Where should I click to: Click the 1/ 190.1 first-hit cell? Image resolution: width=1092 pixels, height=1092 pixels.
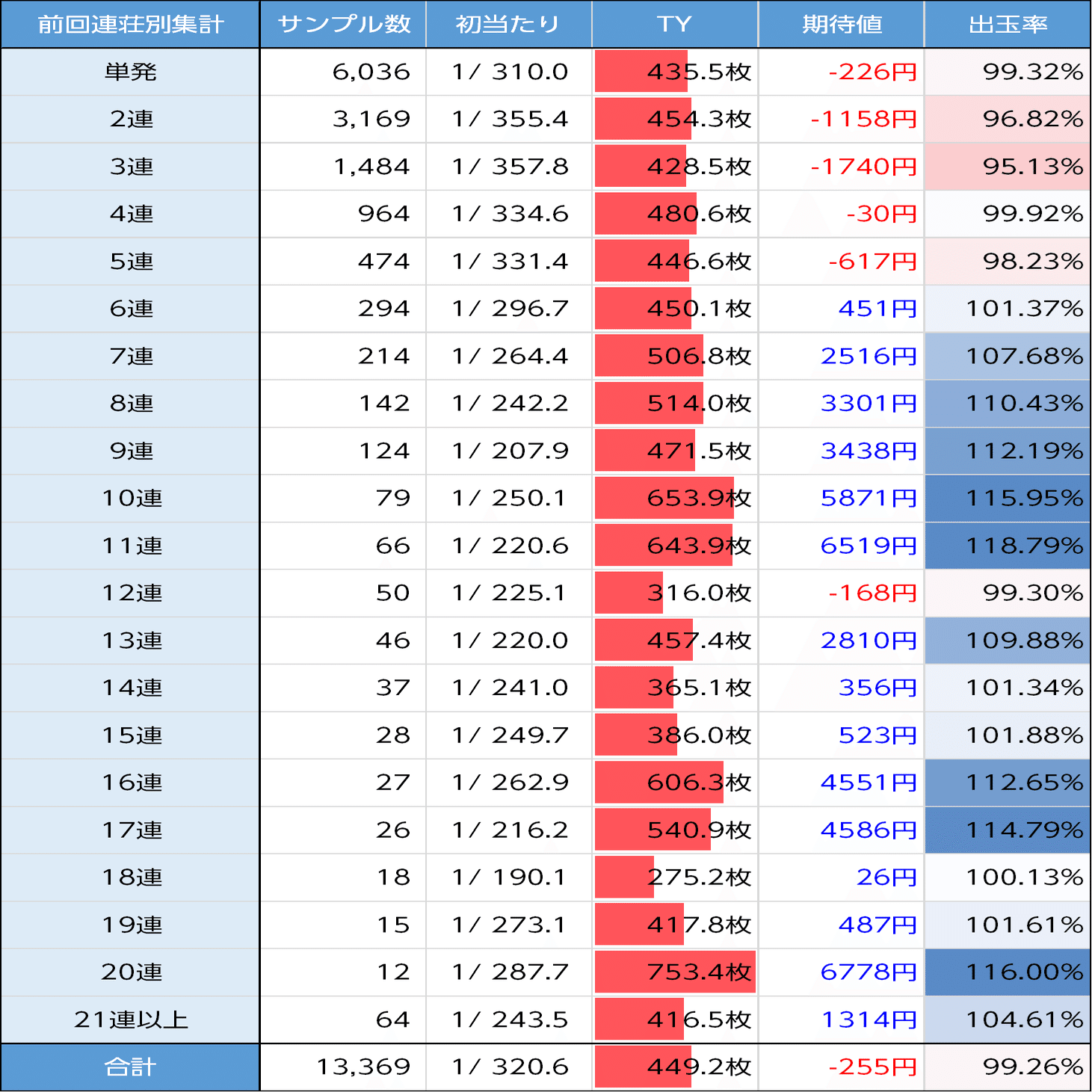[509, 877]
